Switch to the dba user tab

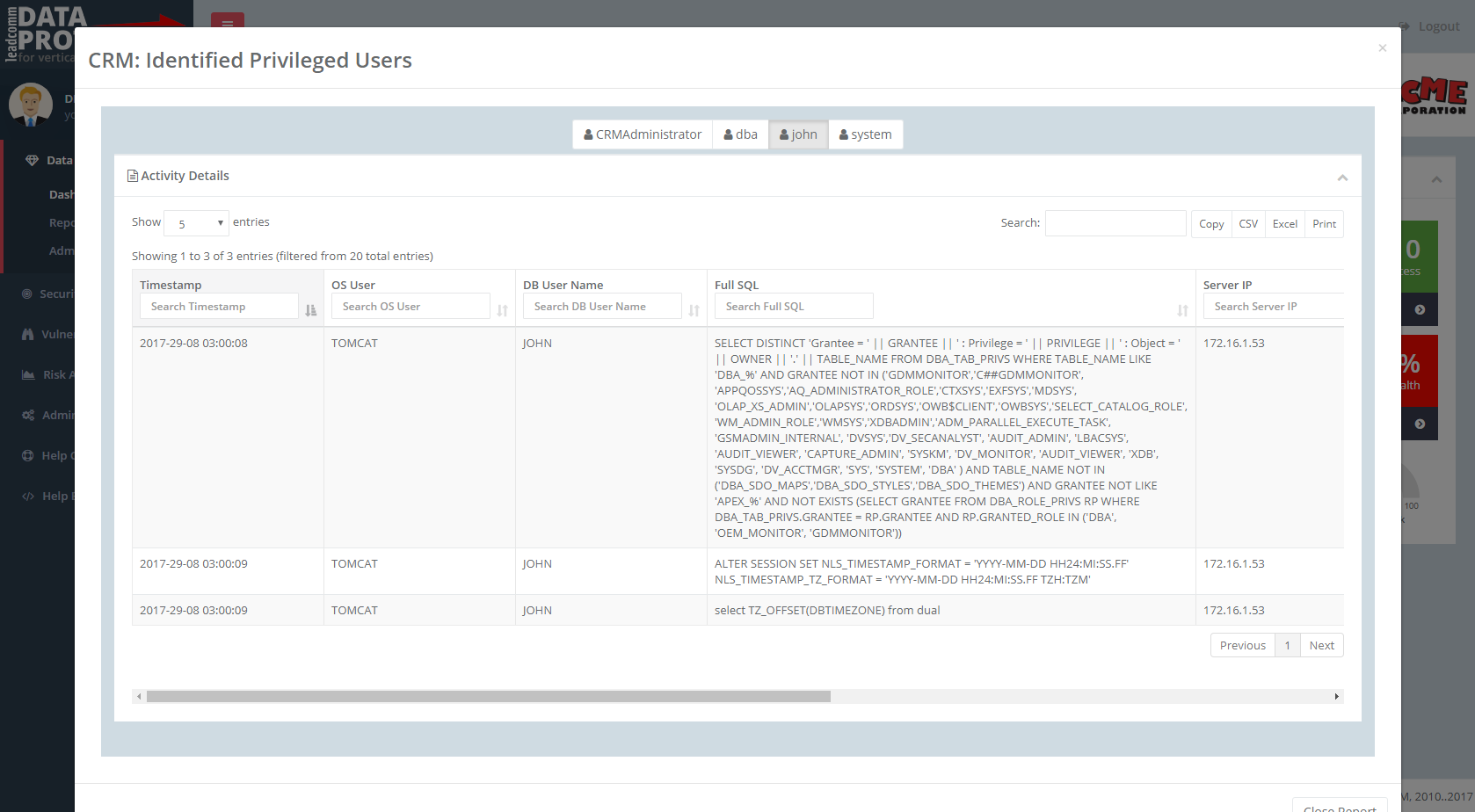pos(740,134)
